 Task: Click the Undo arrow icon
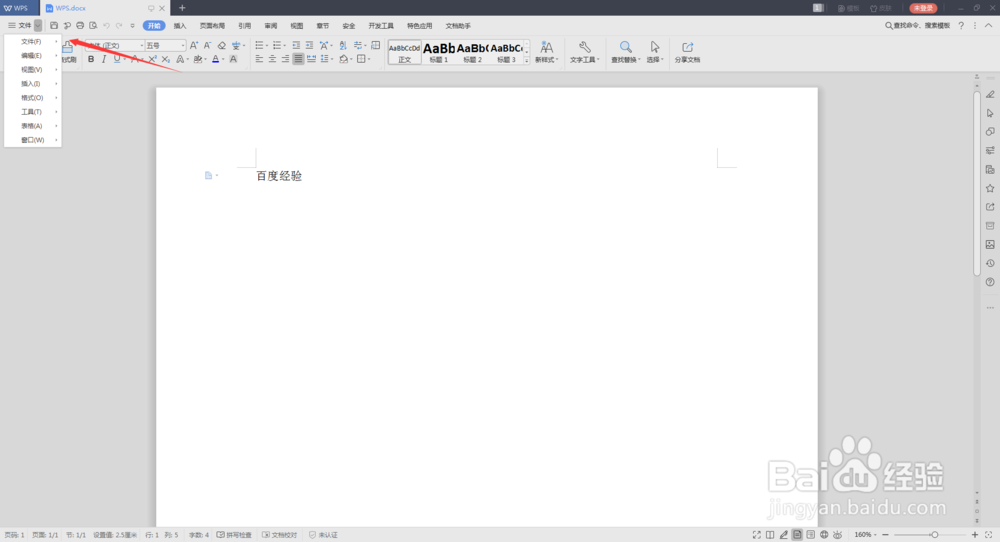tap(107, 26)
